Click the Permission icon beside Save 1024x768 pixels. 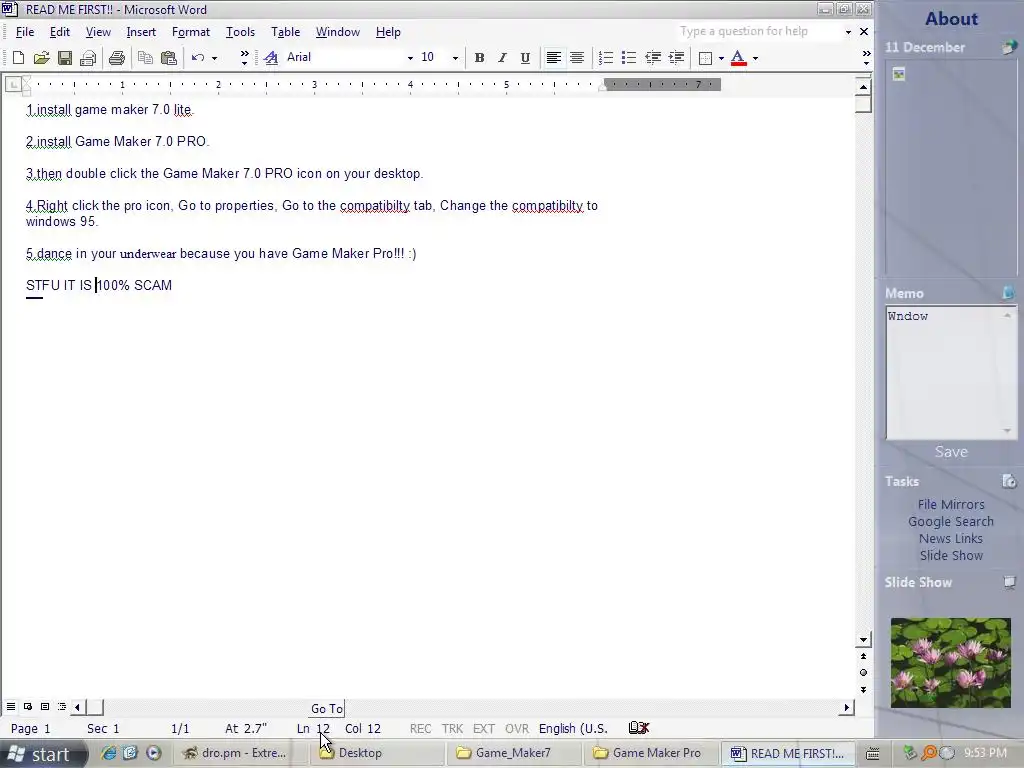point(88,58)
